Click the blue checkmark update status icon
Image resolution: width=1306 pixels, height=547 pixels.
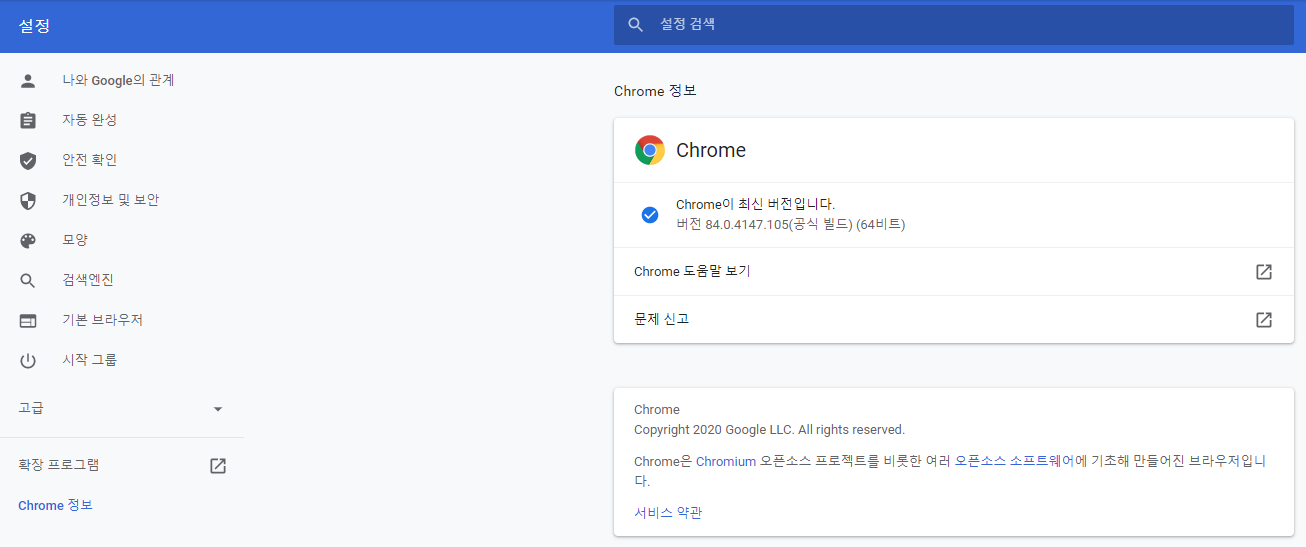pos(650,215)
